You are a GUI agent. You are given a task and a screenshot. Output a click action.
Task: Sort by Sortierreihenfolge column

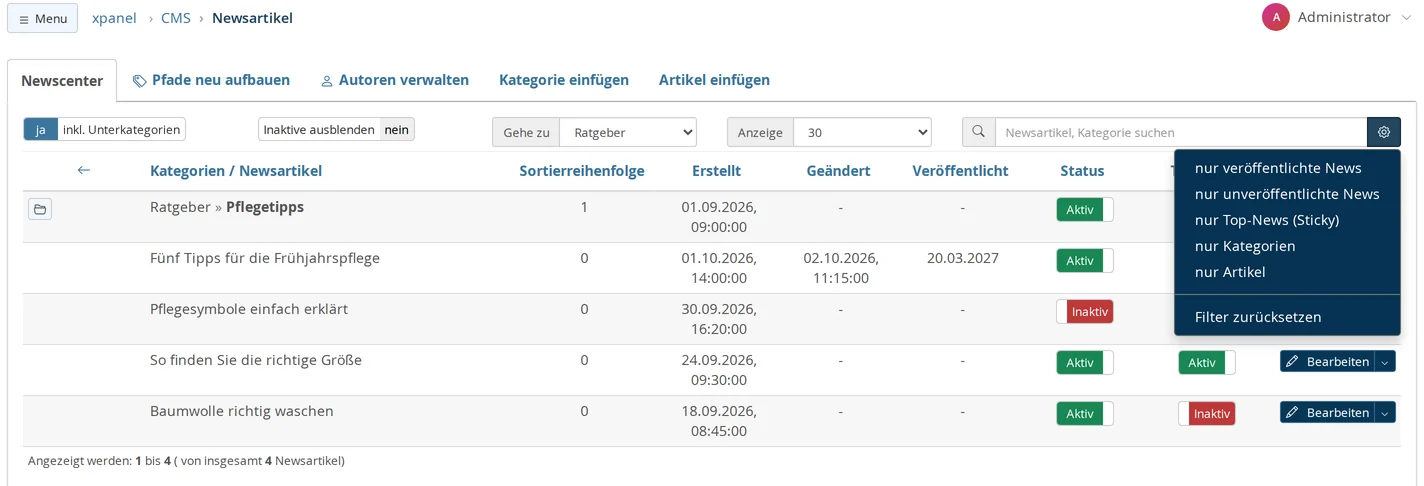click(582, 171)
